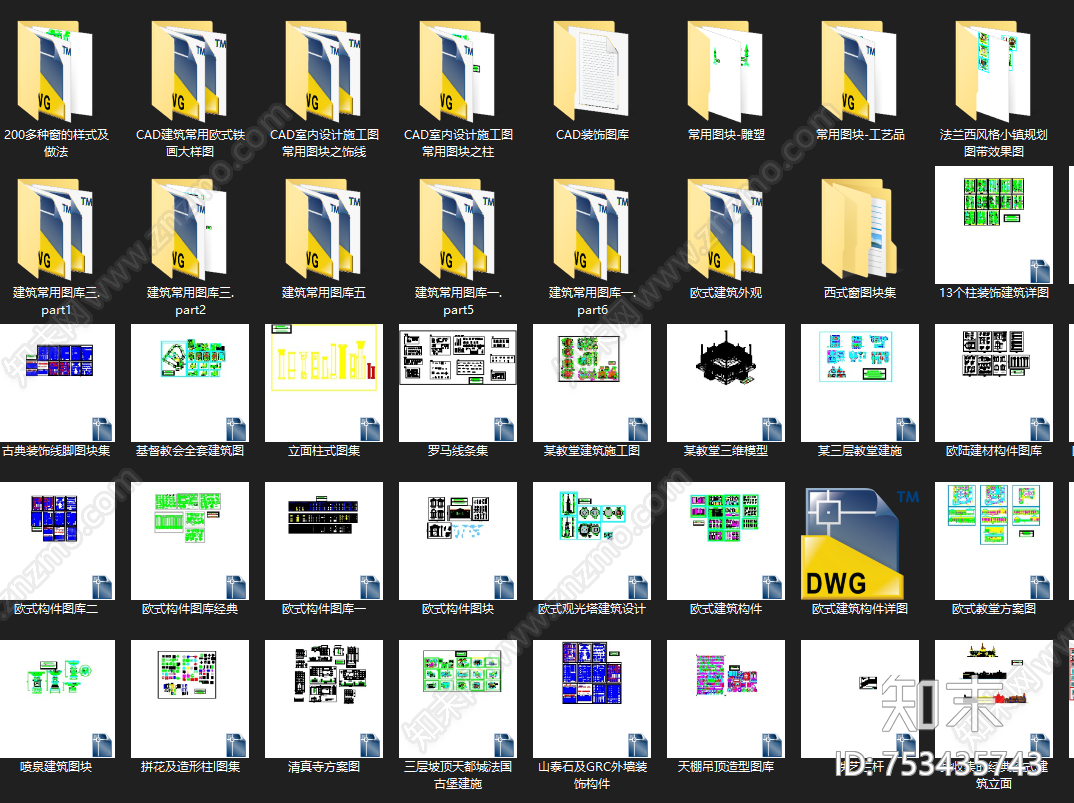1074x803 pixels.
Task: Open the 200多种窗的样式及做法 folder
Action: point(56,72)
